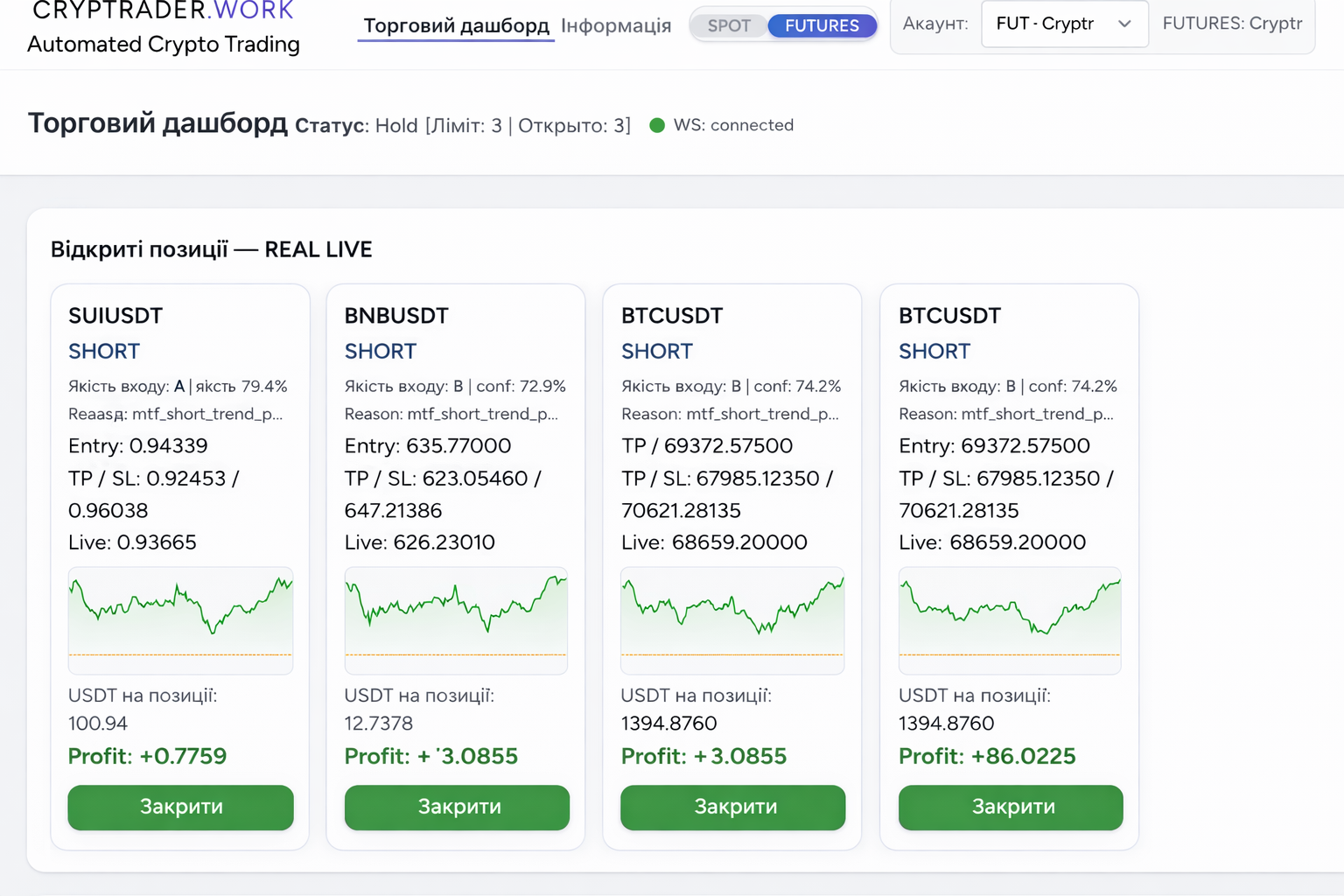Click the green WS connected status dot
The height and width of the screenshot is (896, 1344).
point(657,125)
